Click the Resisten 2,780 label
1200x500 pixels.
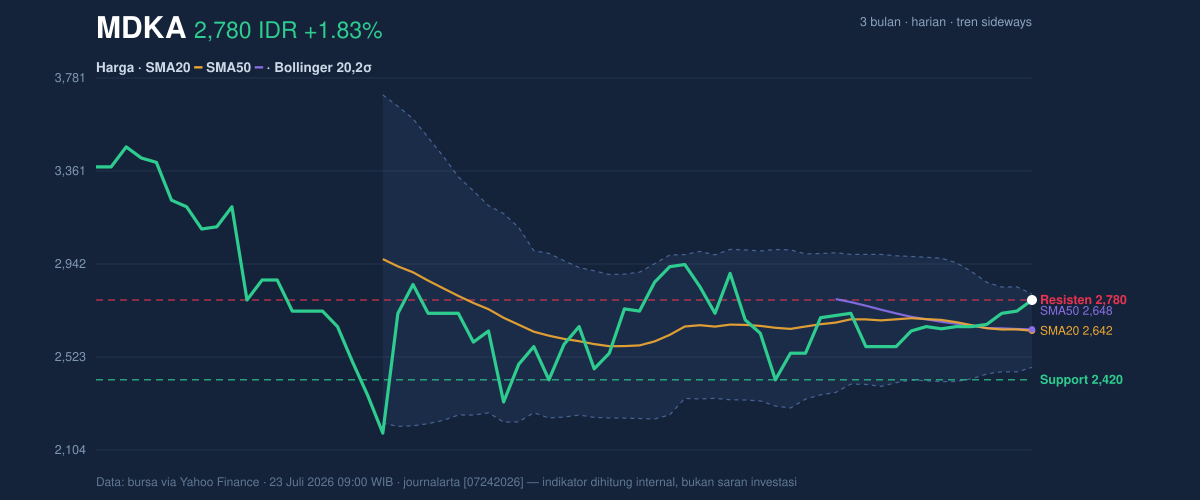coord(1083,300)
